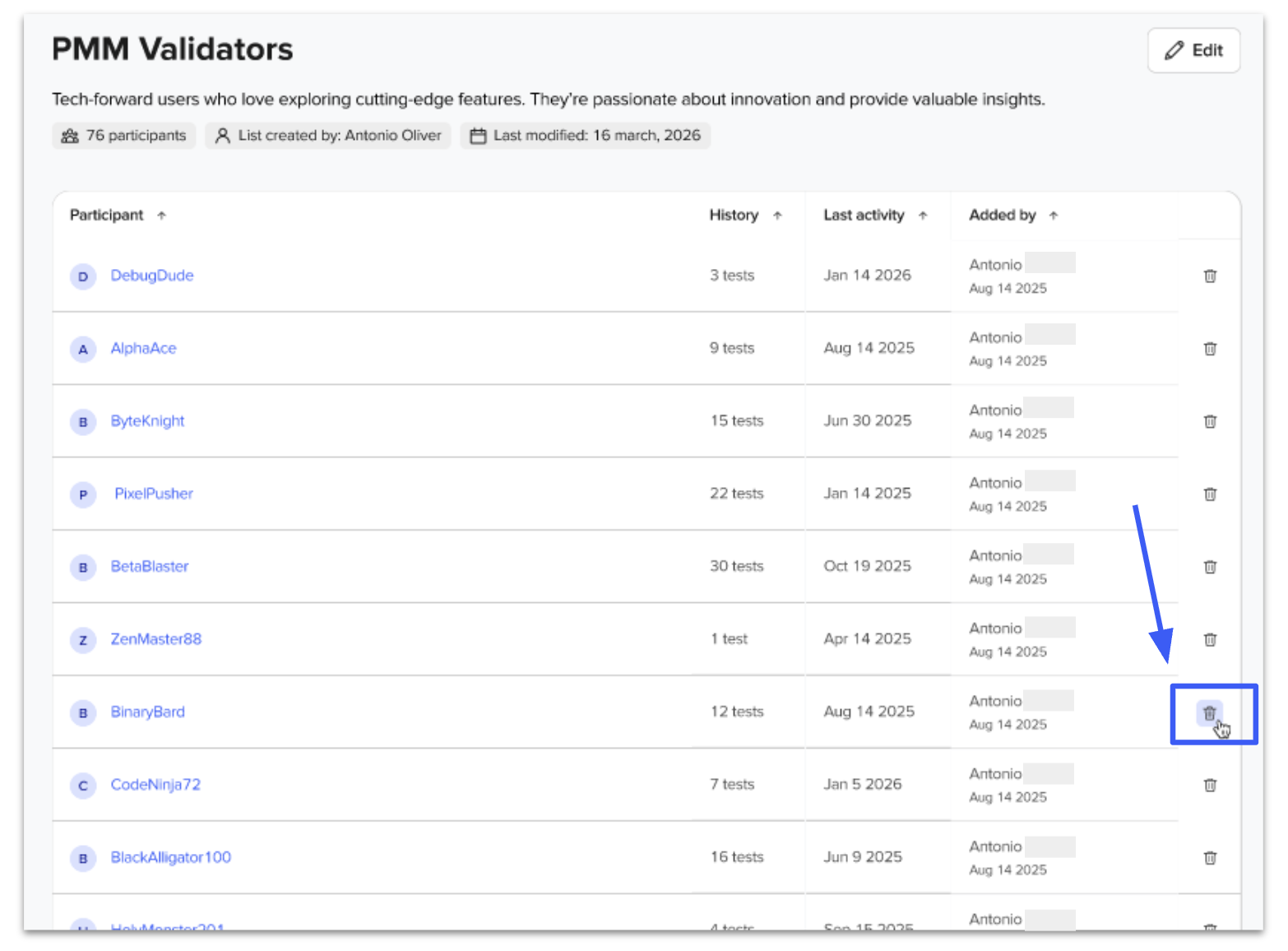Click 'Apr 14 2025' last activity cell
Screen dimensions: 1288x951
[868, 639]
